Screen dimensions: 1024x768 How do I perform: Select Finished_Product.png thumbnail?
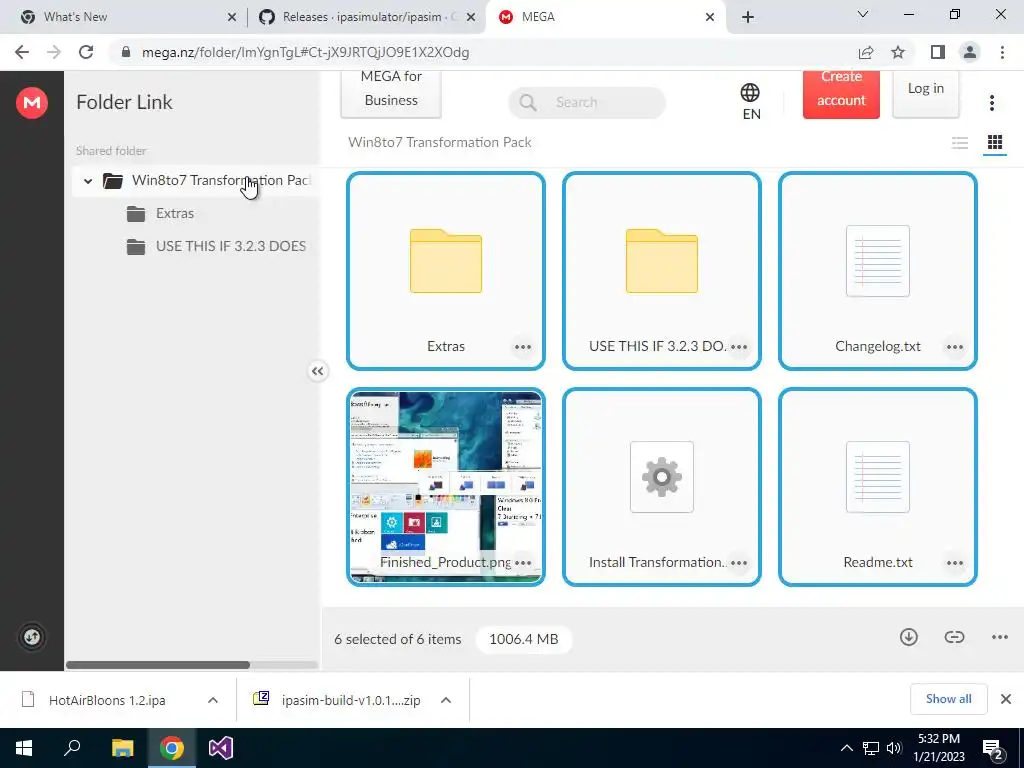point(446,487)
